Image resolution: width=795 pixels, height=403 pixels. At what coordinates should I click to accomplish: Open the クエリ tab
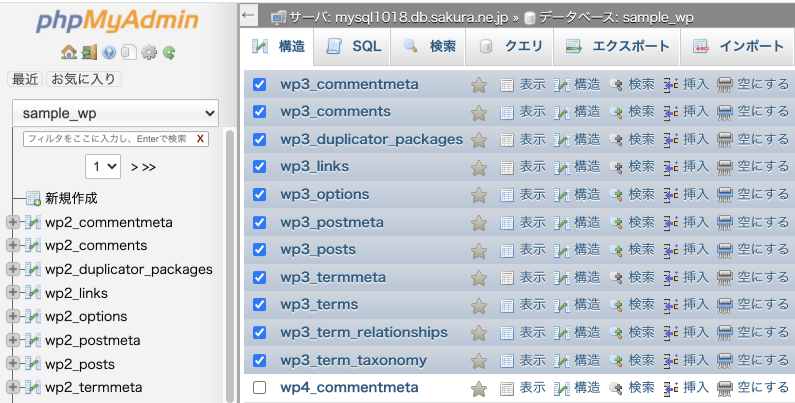pyautogui.click(x=510, y=47)
